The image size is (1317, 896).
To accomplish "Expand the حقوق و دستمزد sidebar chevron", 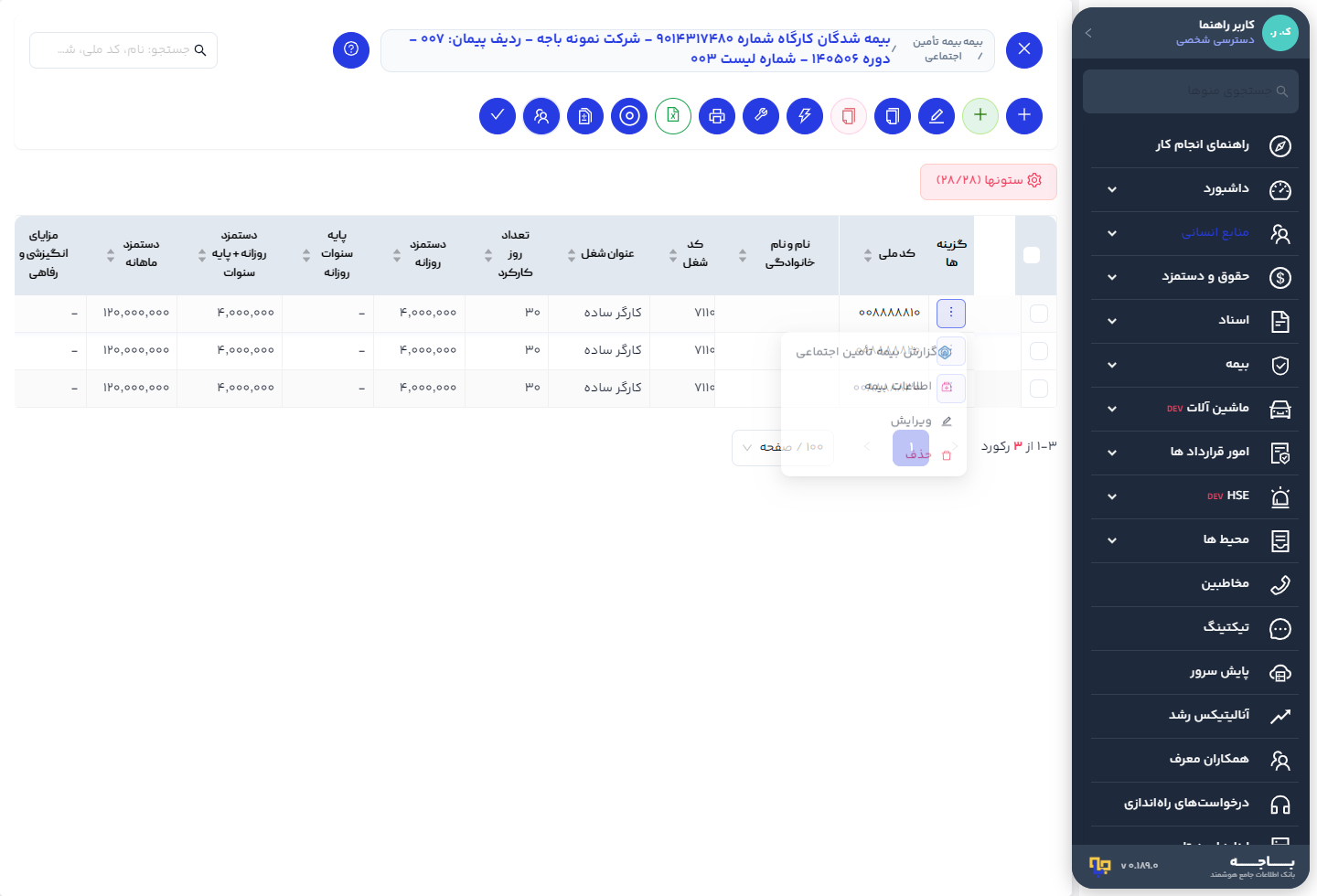I will tap(1112, 277).
